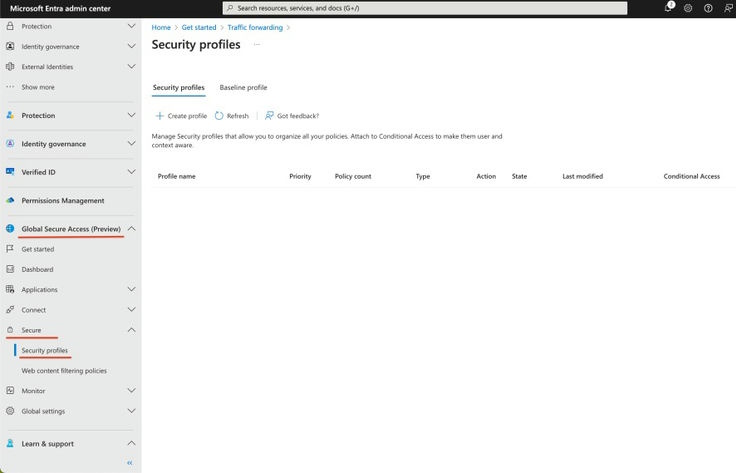Click the Dashboard icon

pyautogui.click(x=10, y=269)
